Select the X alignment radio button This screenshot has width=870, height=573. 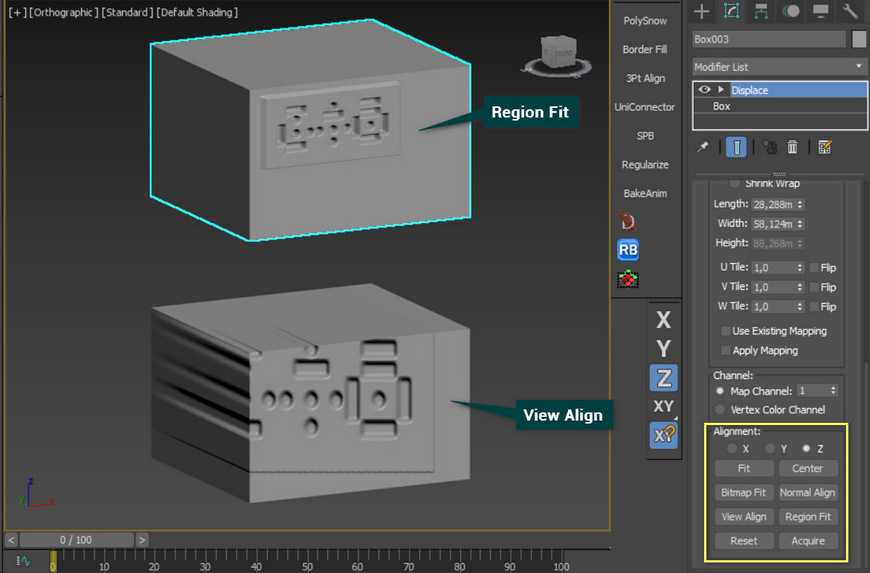pos(732,449)
